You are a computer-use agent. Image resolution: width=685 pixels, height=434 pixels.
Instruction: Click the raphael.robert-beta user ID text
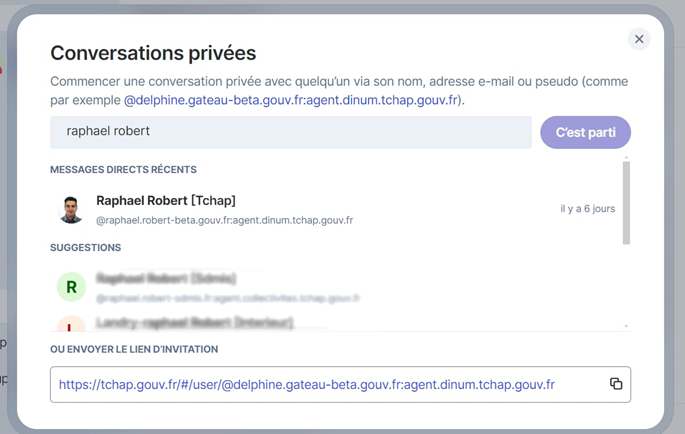(224, 220)
